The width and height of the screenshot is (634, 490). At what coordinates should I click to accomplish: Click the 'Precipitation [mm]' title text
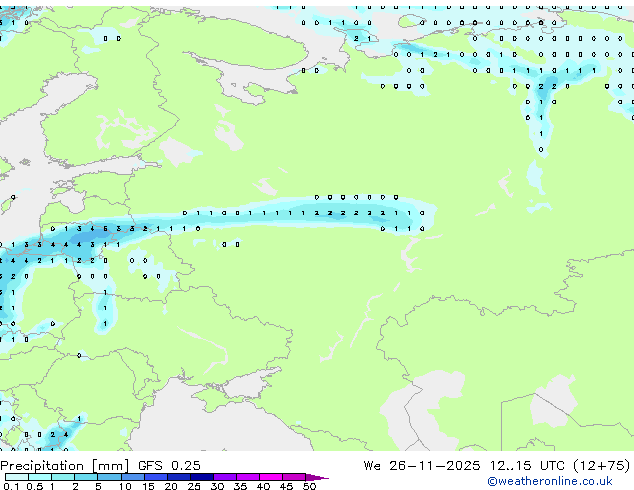click(x=65, y=466)
